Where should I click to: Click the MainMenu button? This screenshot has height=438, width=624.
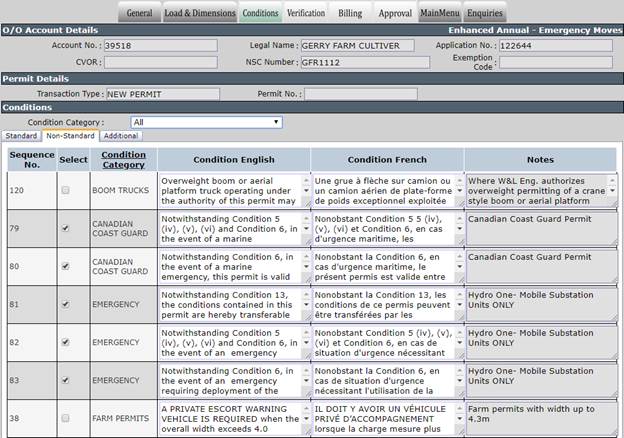(440, 13)
